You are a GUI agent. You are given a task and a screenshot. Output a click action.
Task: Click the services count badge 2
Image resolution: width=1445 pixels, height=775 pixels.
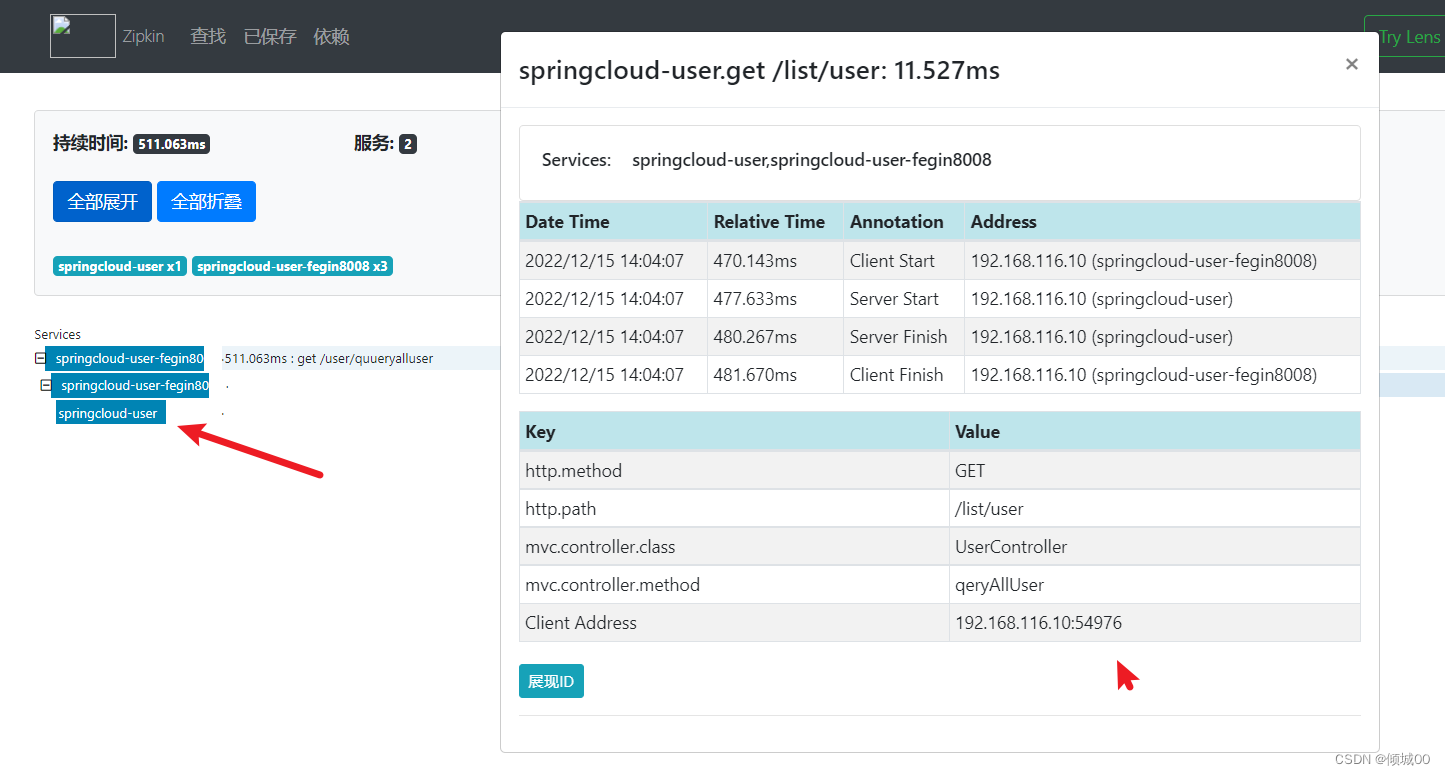tap(407, 144)
